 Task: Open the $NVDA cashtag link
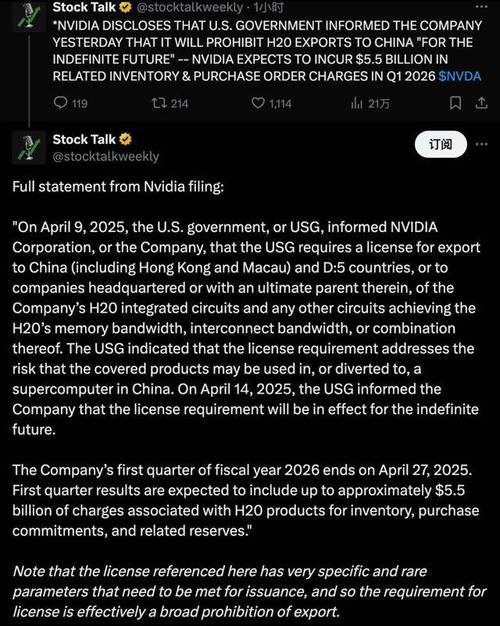pos(460,76)
